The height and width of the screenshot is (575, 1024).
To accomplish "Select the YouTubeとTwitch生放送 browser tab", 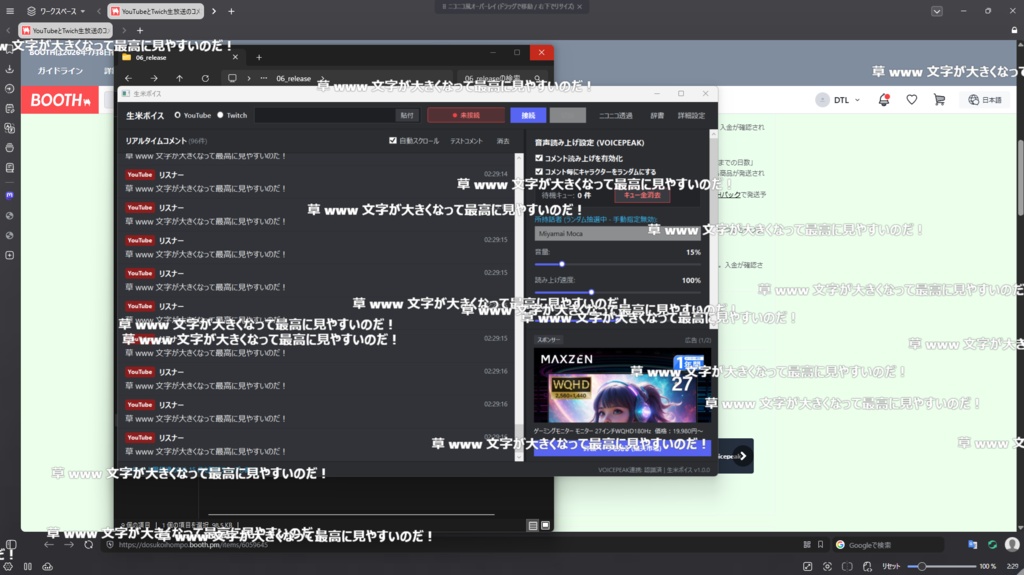I will (x=155, y=11).
